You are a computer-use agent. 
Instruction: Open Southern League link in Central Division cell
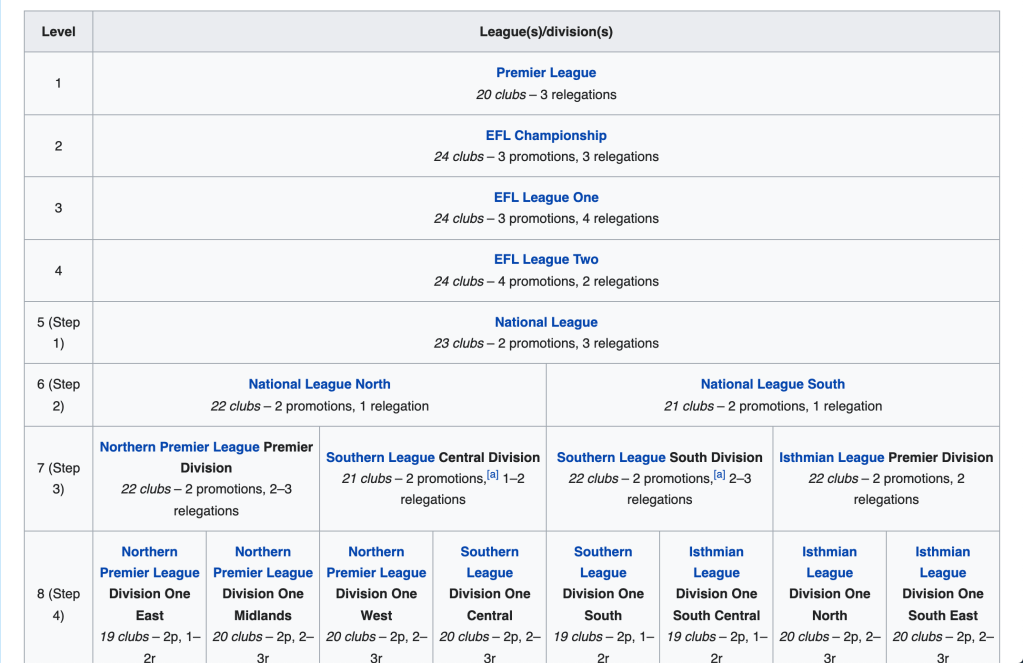[380, 457]
